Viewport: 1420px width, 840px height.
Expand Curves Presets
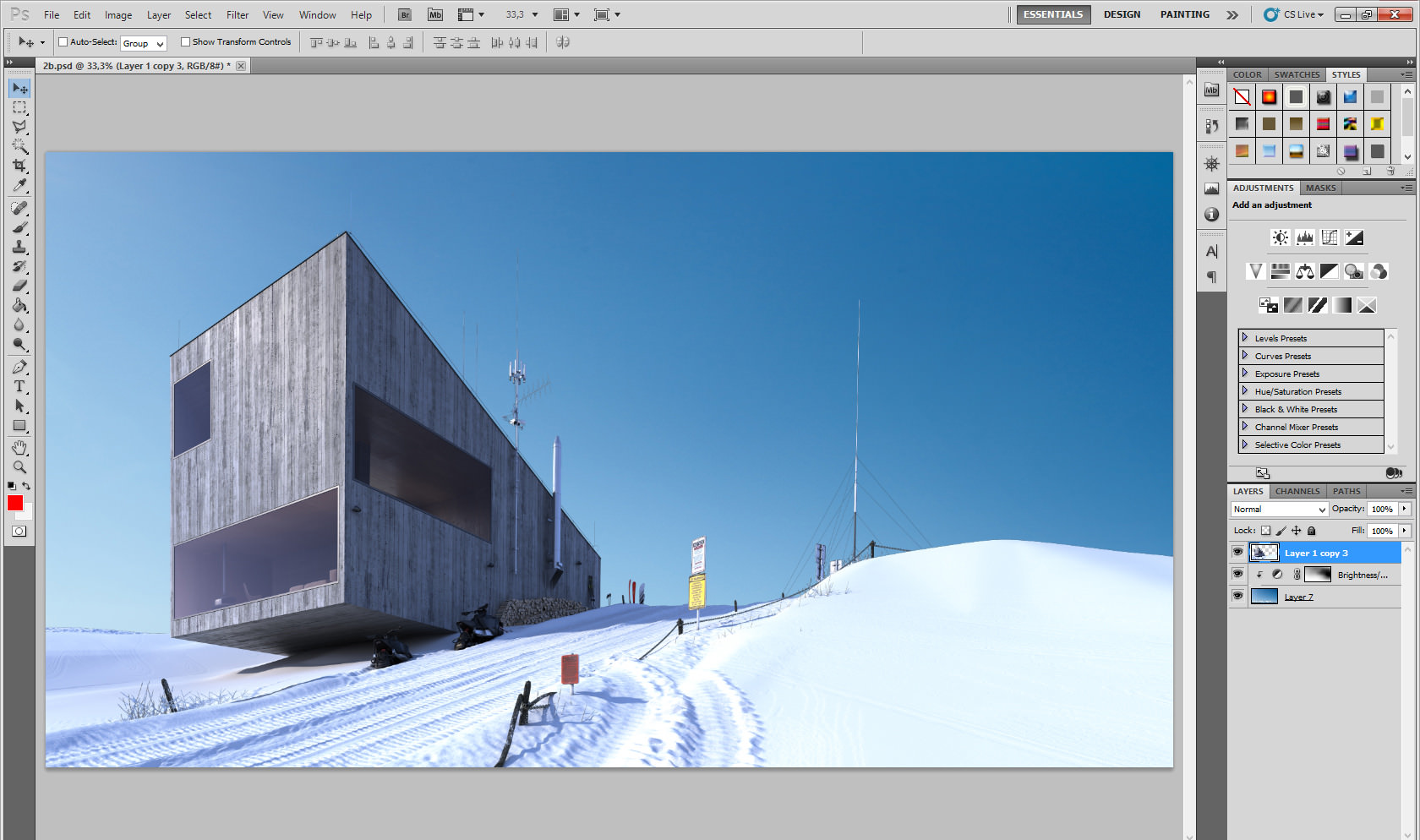tap(1245, 355)
